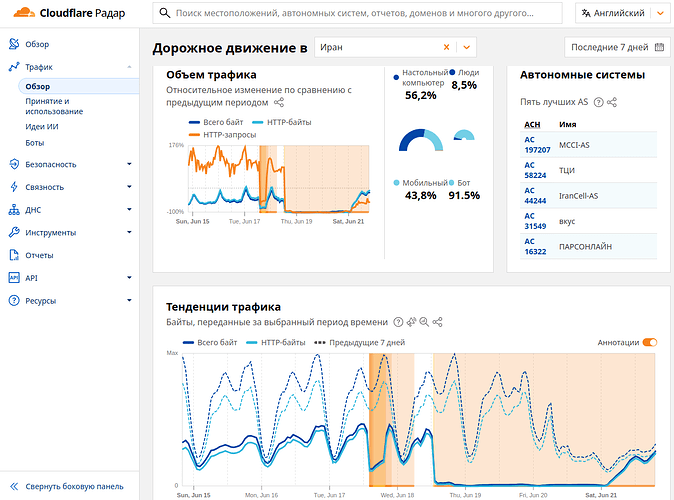Screen dimensions: 674x500
Task: Click the АСН column header
Action: coord(532,124)
